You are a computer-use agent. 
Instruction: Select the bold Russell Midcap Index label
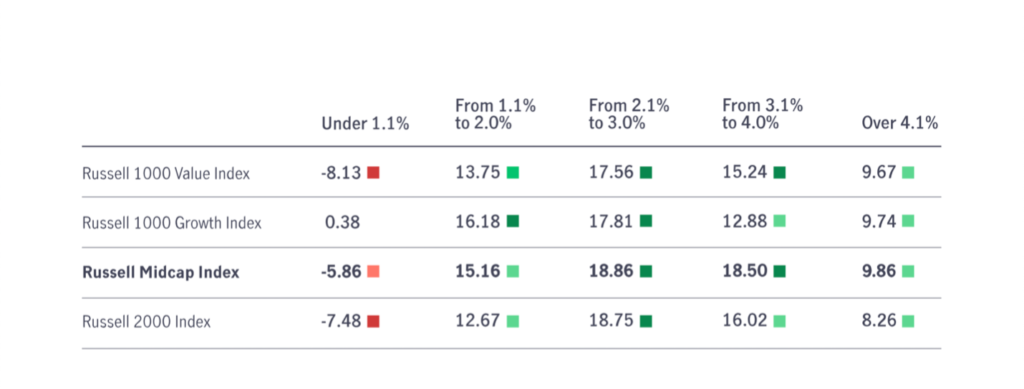pyautogui.click(x=161, y=272)
